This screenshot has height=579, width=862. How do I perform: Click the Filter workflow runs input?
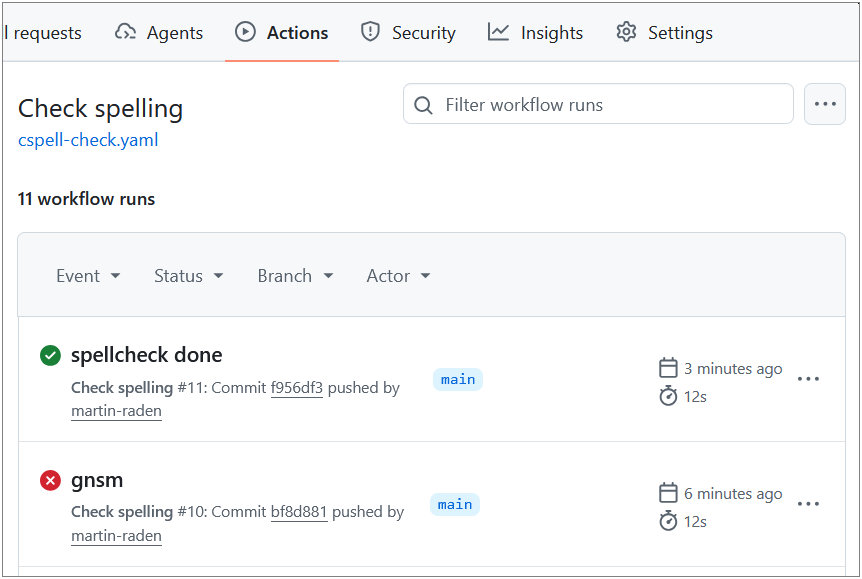598,104
